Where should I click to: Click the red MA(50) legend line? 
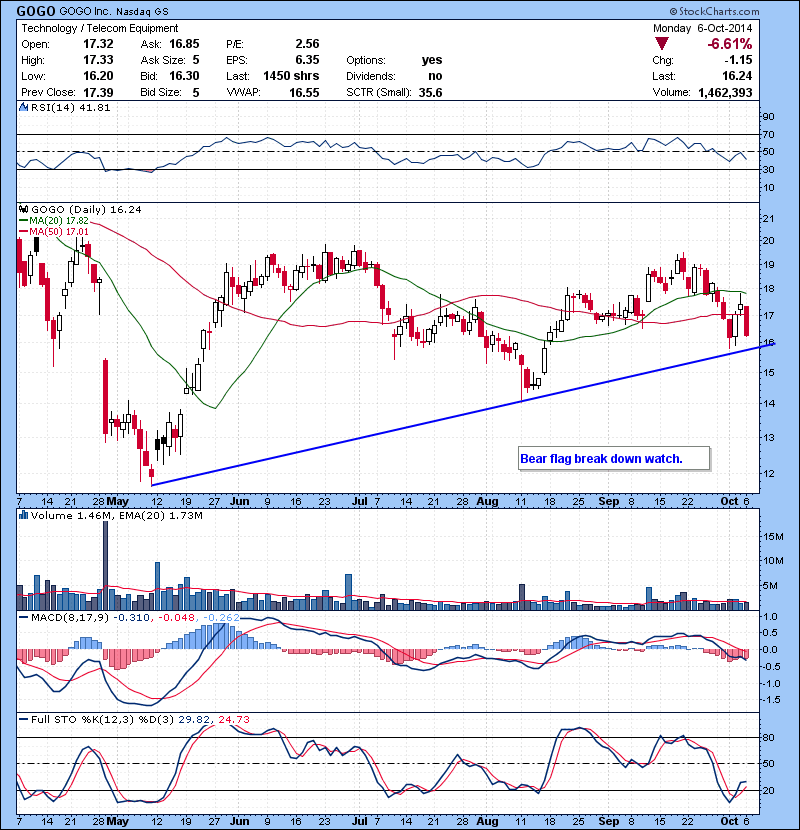click(x=23, y=232)
